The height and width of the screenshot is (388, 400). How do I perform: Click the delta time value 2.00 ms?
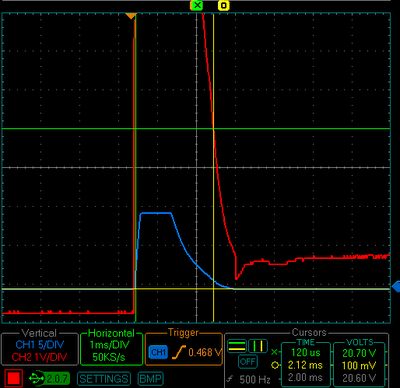pos(305,378)
